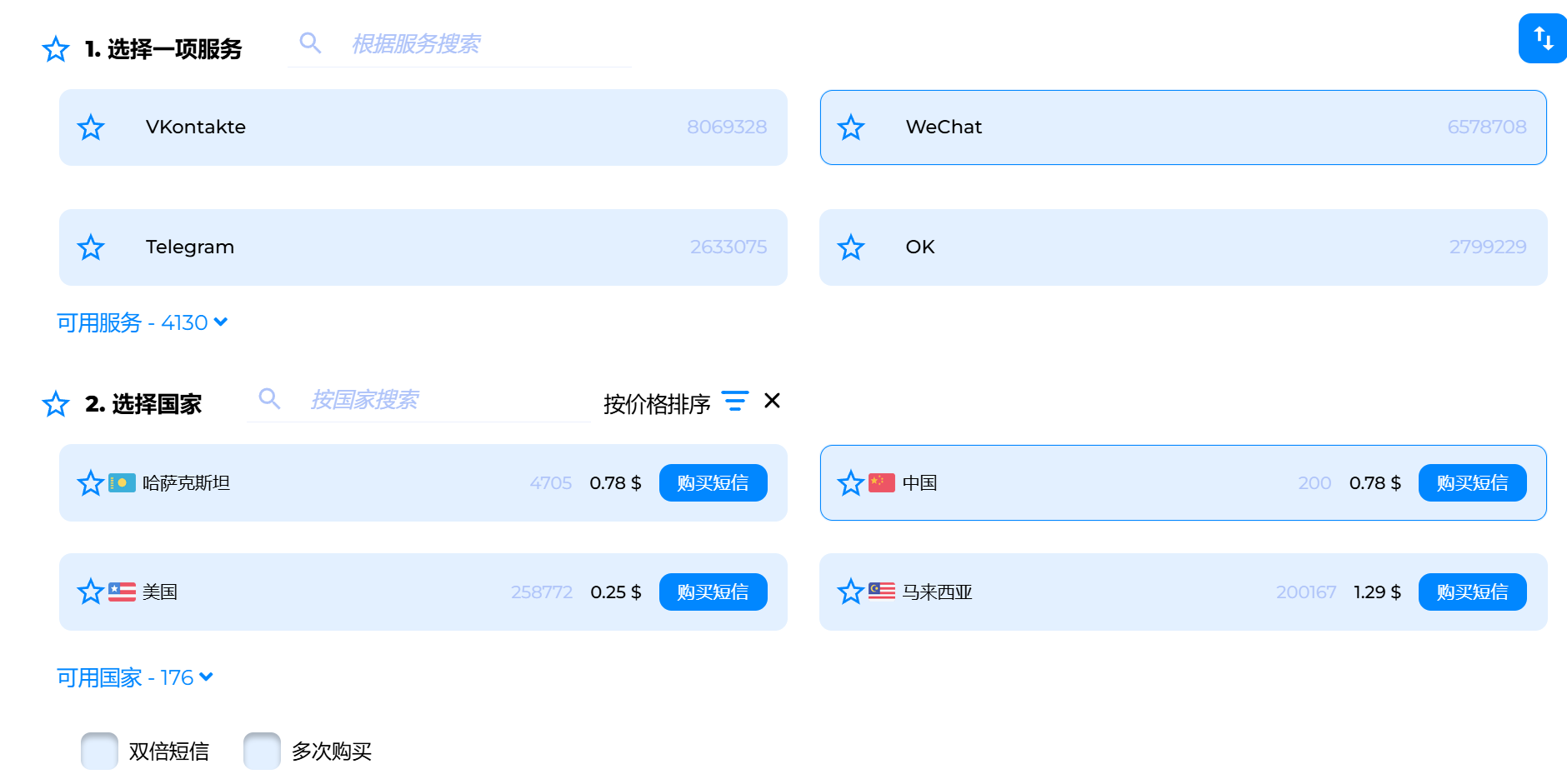Click the China flag icon

click(x=882, y=483)
